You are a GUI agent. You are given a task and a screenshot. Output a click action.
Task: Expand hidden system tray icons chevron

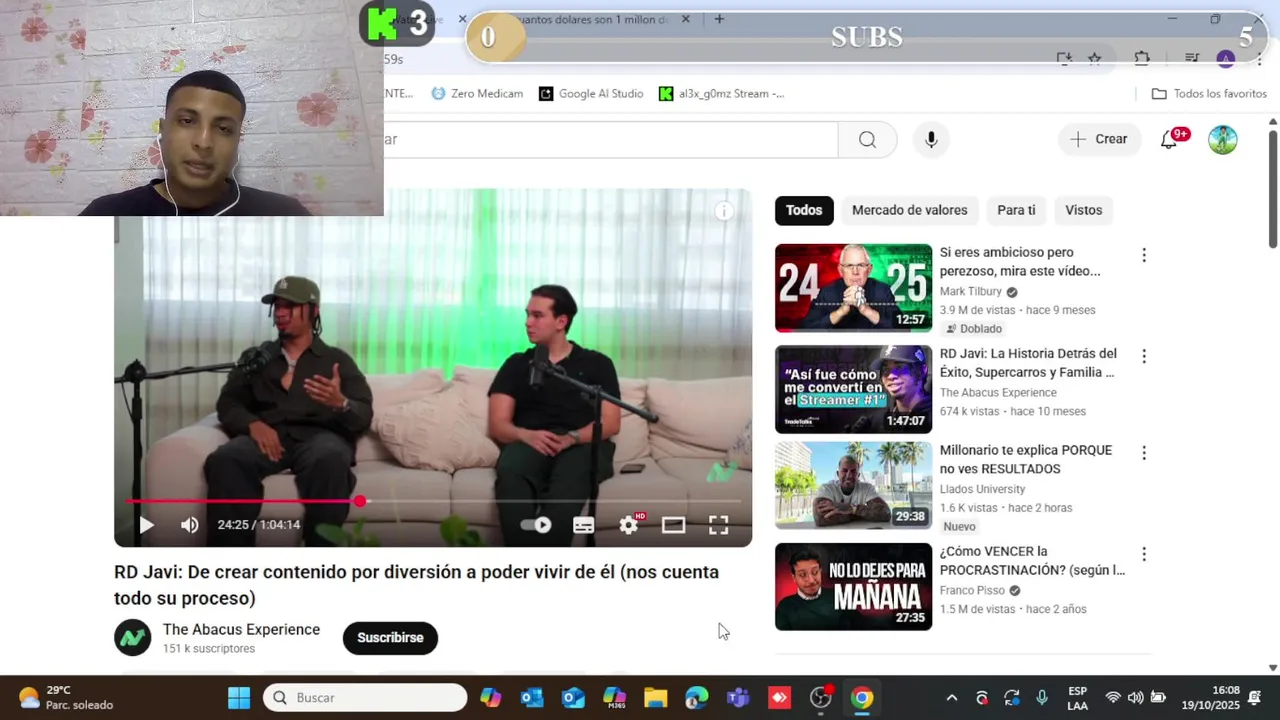(951, 698)
